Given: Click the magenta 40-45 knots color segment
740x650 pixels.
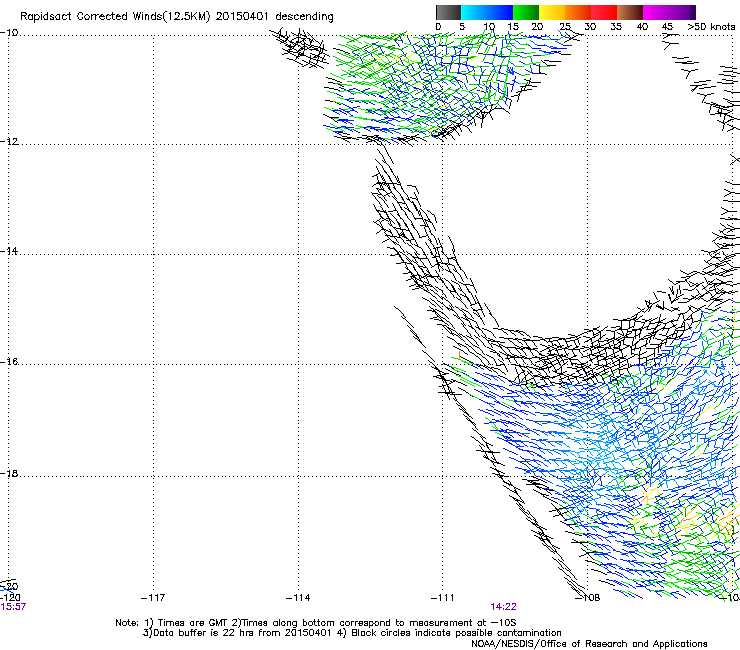Looking at the screenshot, I should click(656, 12).
